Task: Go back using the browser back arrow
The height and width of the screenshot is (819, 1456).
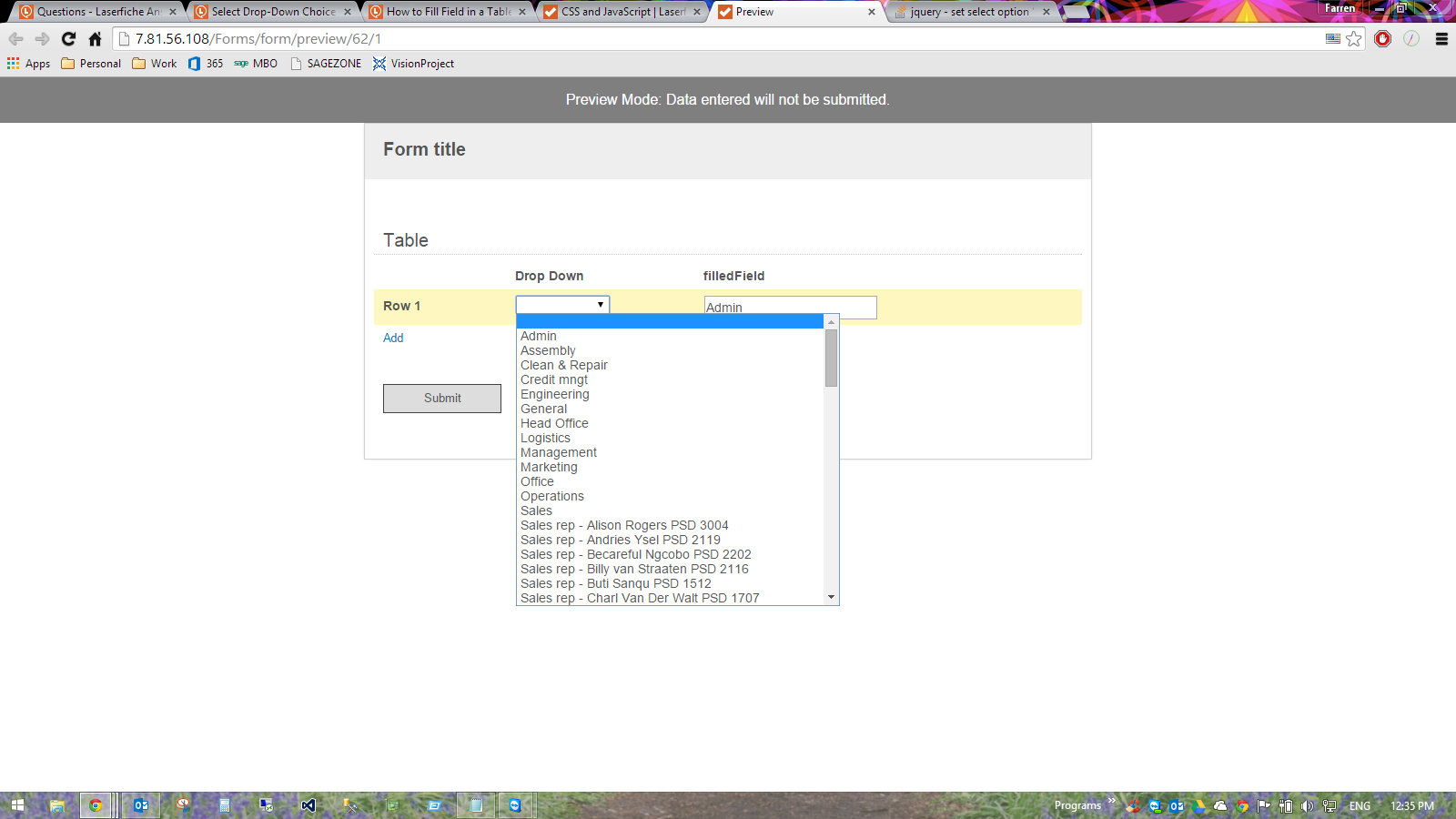Action: click(x=15, y=39)
